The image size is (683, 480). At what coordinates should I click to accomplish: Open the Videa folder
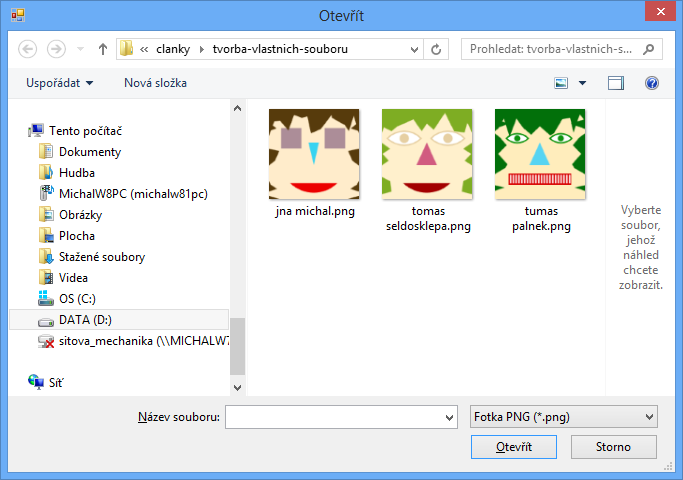(x=73, y=277)
